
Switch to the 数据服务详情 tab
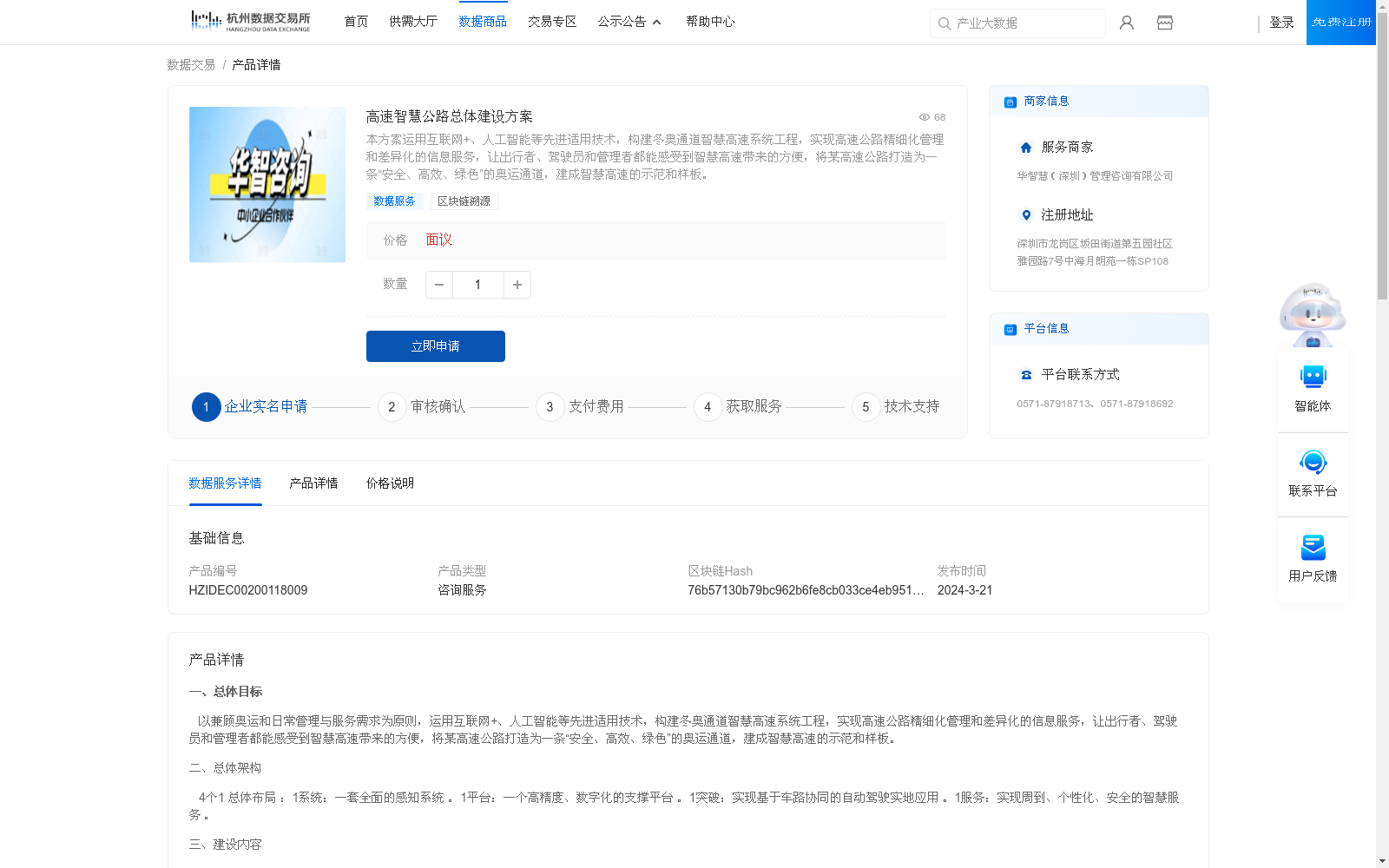click(225, 483)
